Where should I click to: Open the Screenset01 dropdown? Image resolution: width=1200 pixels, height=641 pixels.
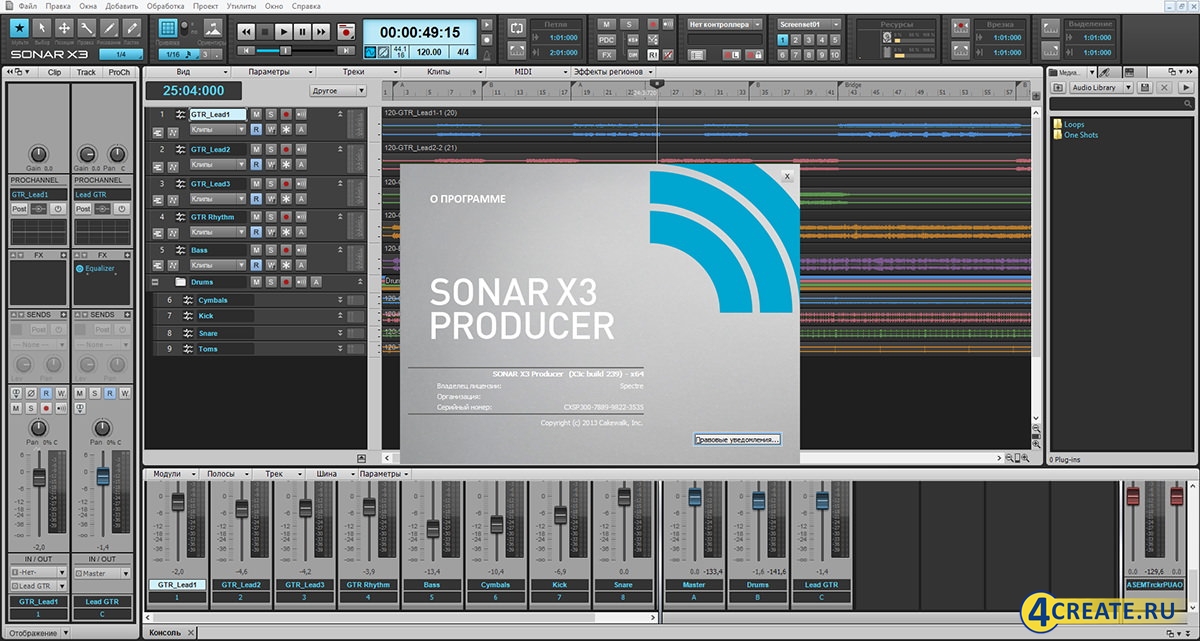click(810, 23)
